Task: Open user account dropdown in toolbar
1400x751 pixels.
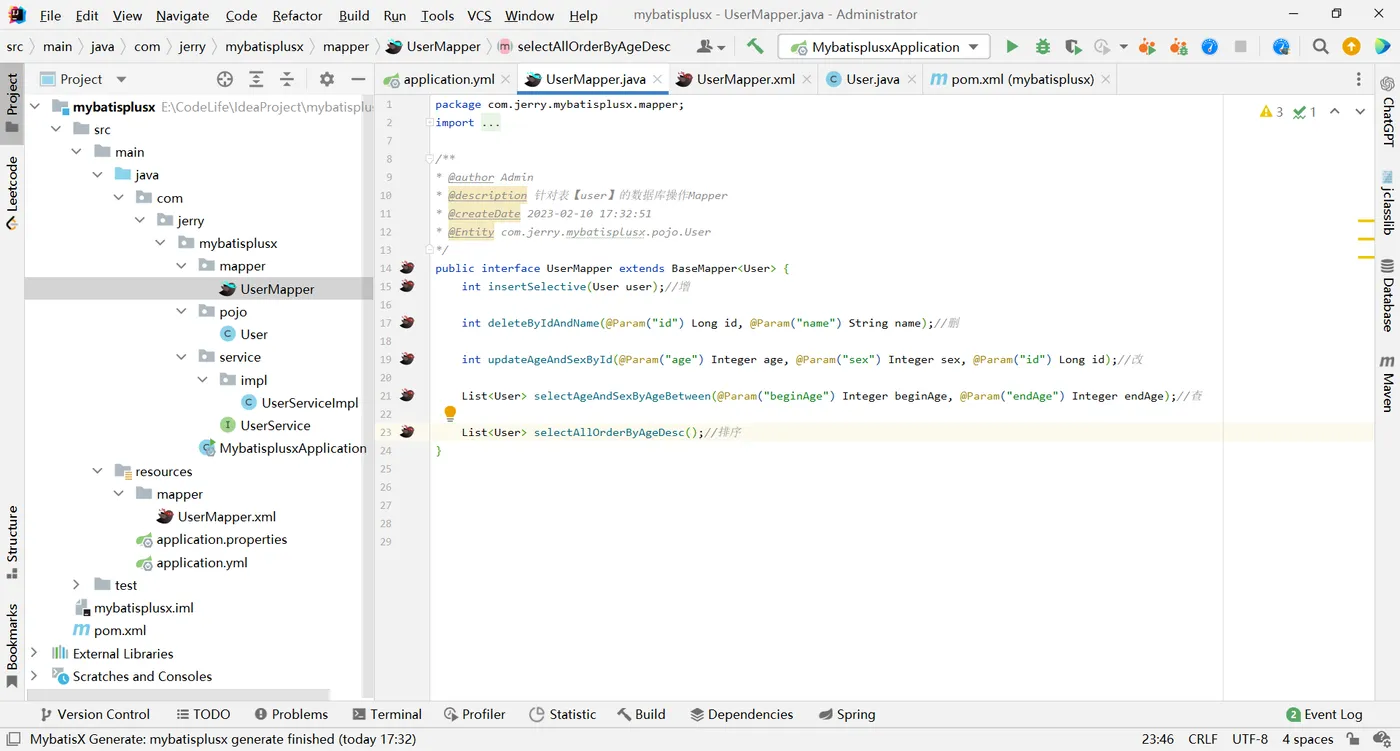Action: 710,46
